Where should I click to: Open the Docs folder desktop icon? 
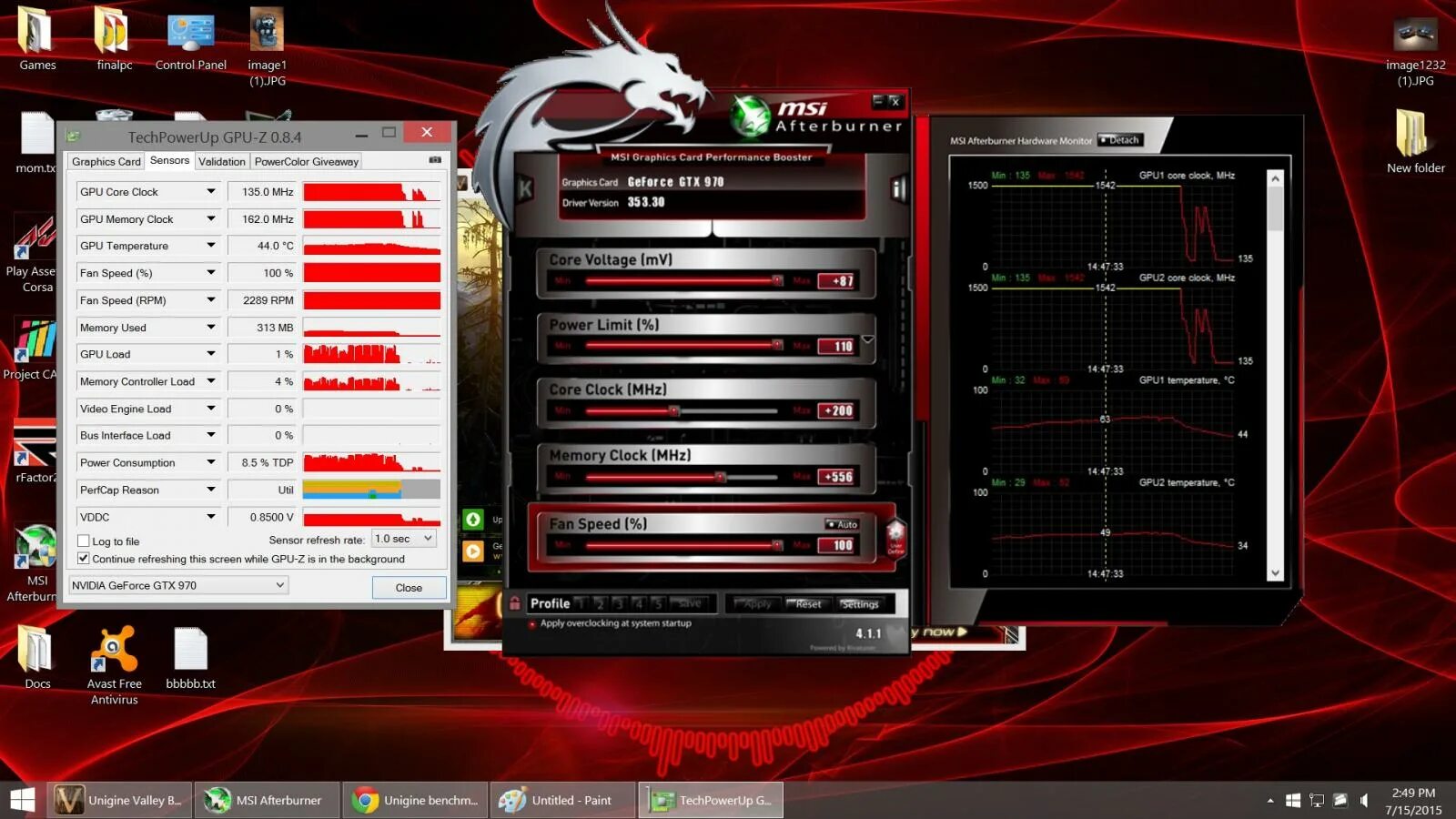coord(37,657)
